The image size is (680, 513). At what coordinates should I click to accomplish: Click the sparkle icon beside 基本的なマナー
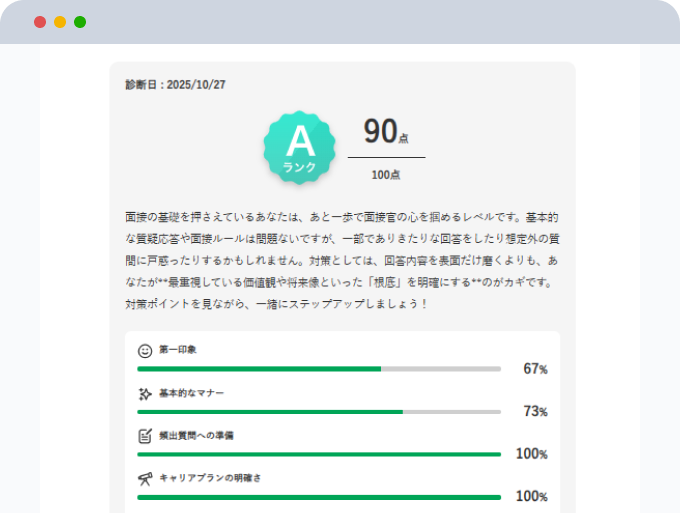pos(145,393)
